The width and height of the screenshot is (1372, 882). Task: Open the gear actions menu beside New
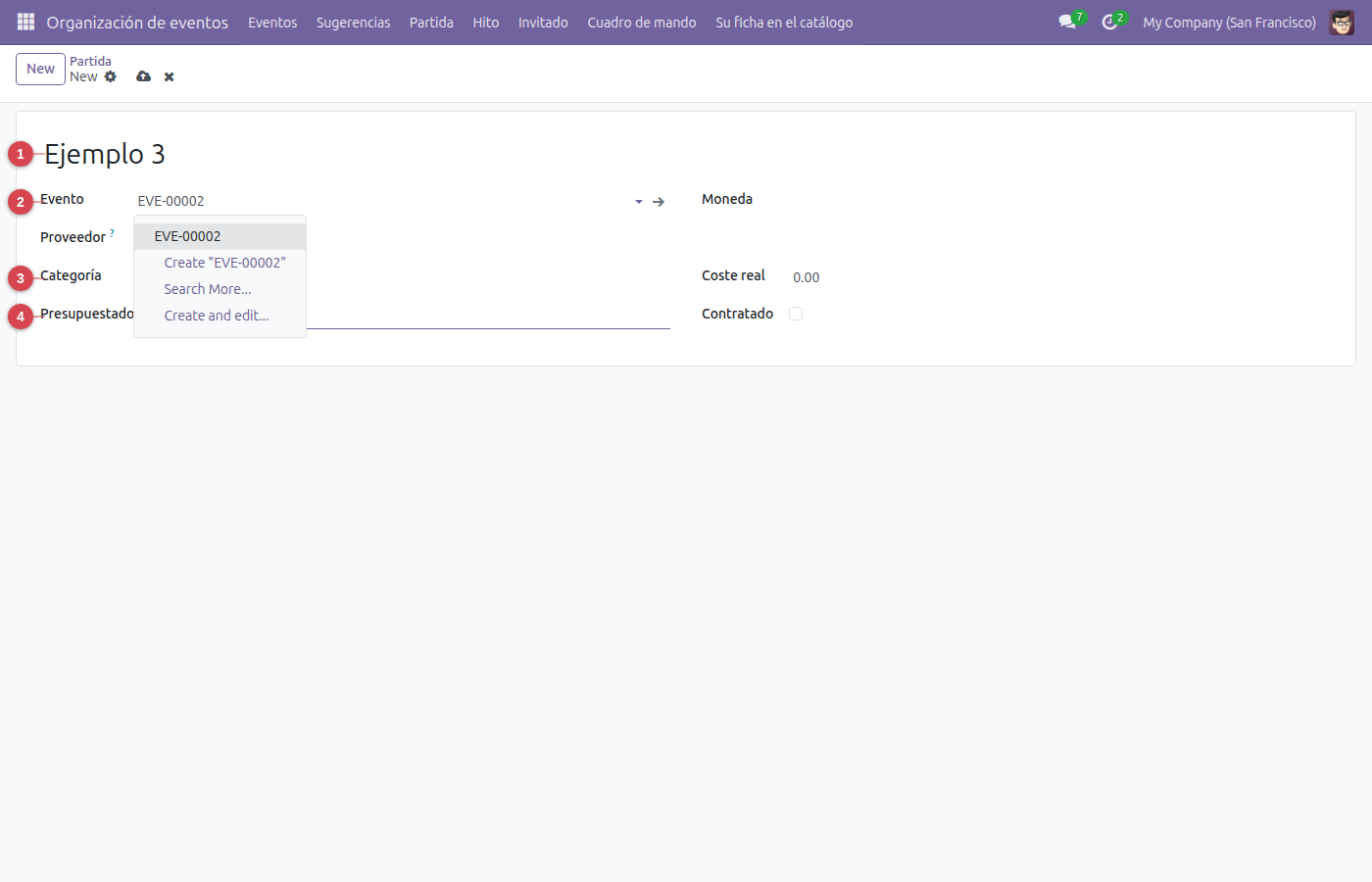coord(111,76)
